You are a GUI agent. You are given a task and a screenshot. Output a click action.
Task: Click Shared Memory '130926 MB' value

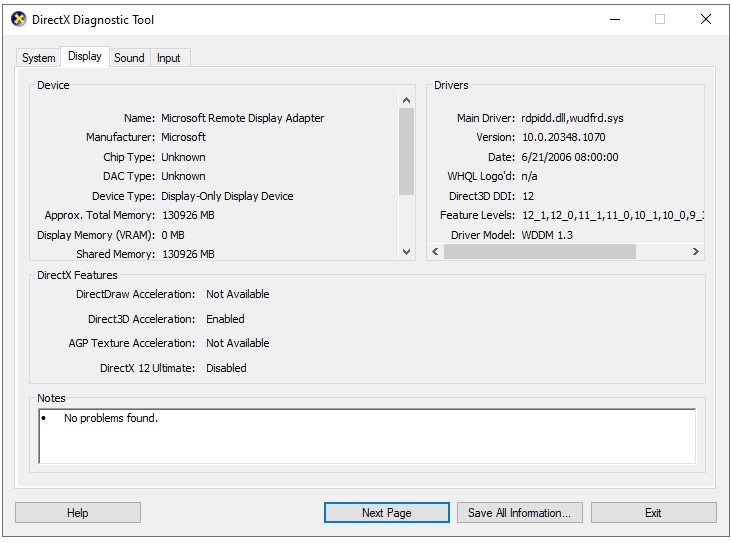click(188, 254)
